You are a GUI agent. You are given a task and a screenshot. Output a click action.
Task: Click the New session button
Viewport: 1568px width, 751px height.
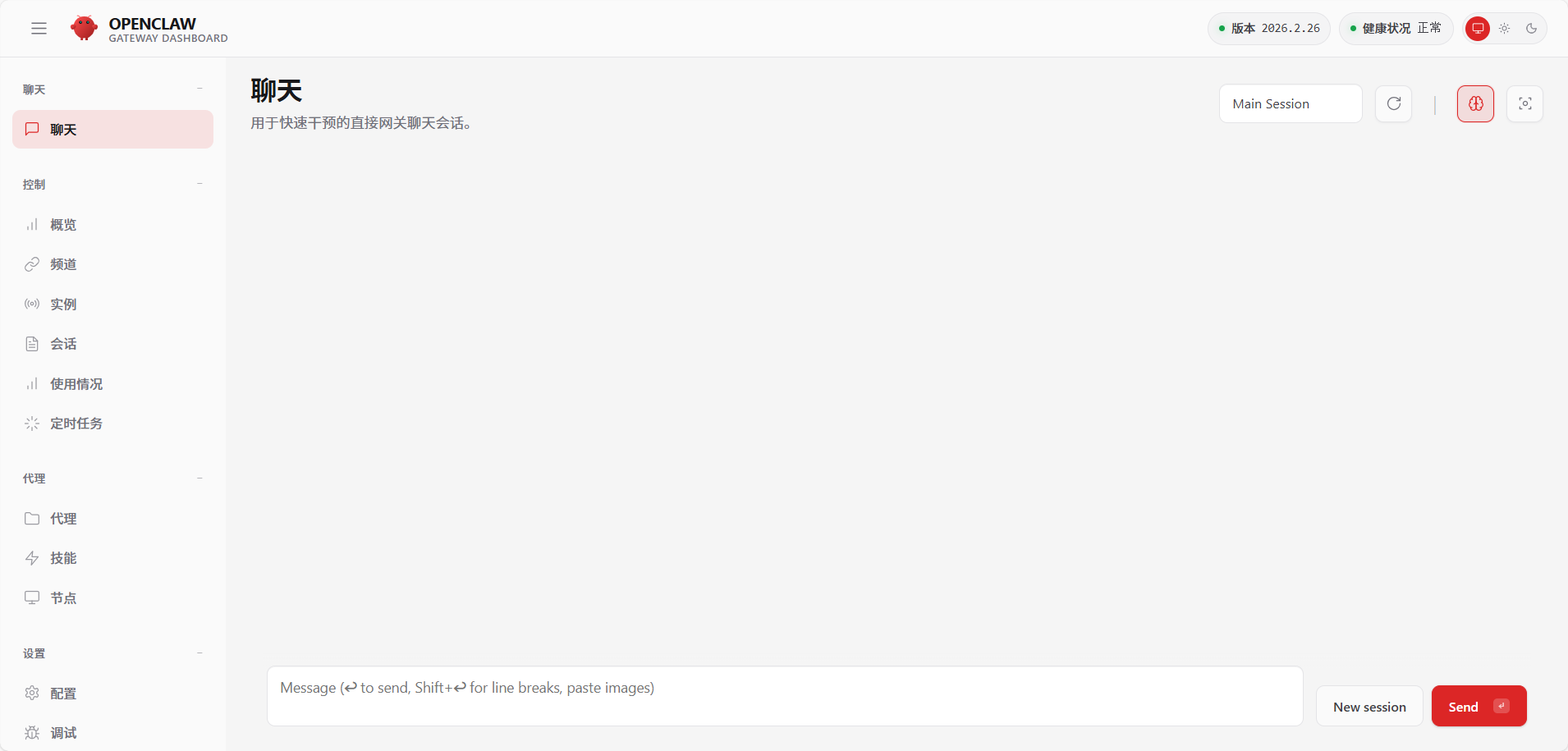[x=1369, y=707]
